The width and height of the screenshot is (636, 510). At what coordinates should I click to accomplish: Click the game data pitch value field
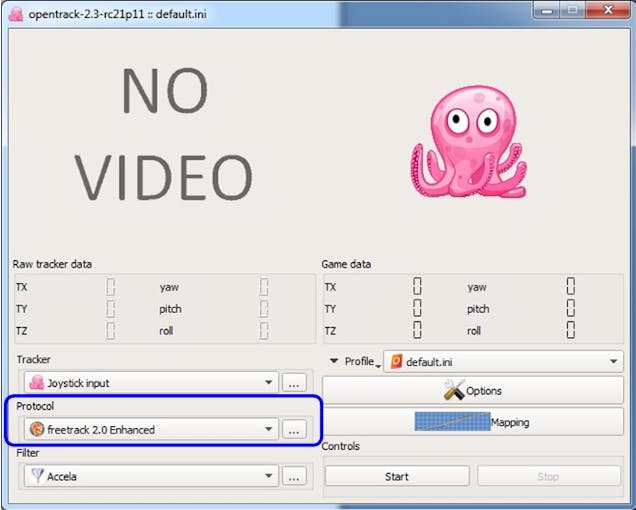pyautogui.click(x=571, y=308)
